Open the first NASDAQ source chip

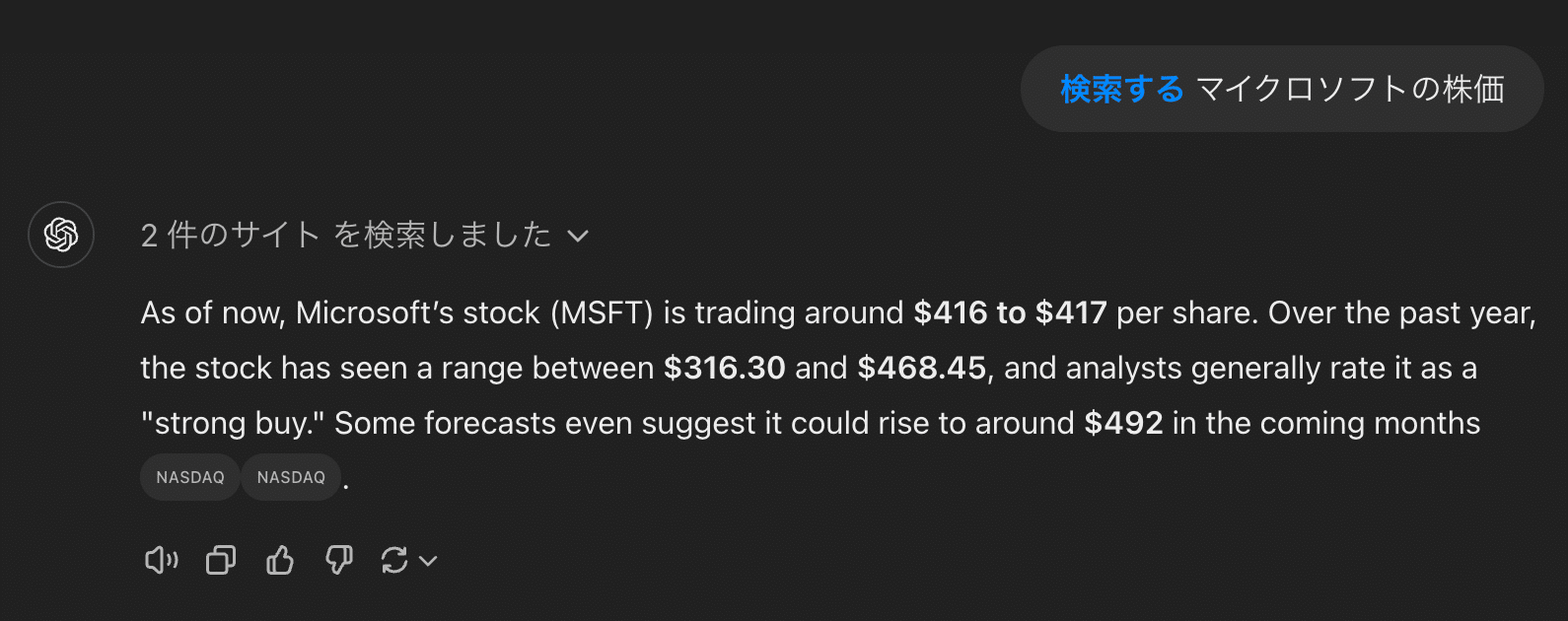pyautogui.click(x=190, y=477)
